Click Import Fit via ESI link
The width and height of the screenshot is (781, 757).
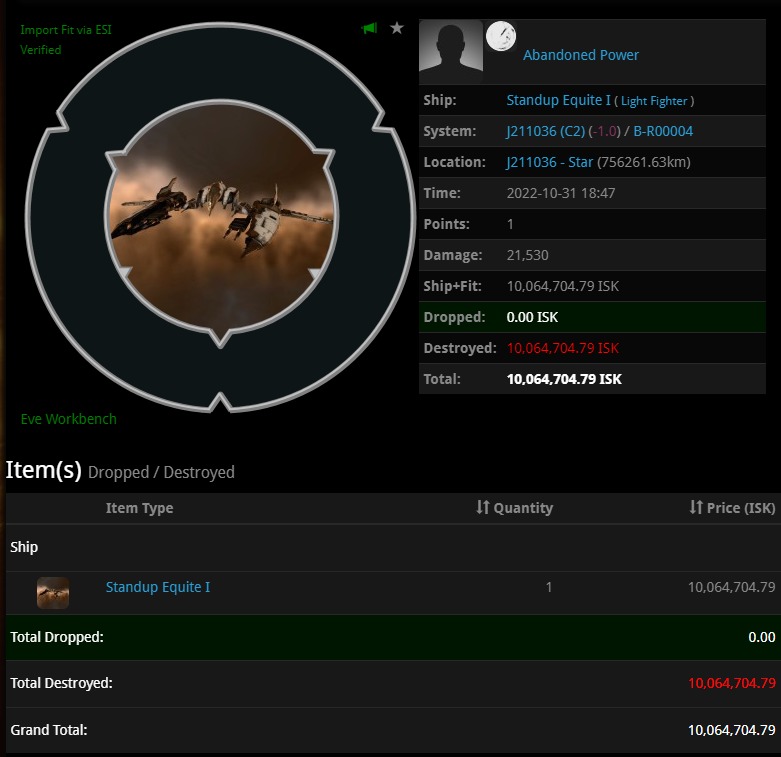pyautogui.click(x=66, y=30)
